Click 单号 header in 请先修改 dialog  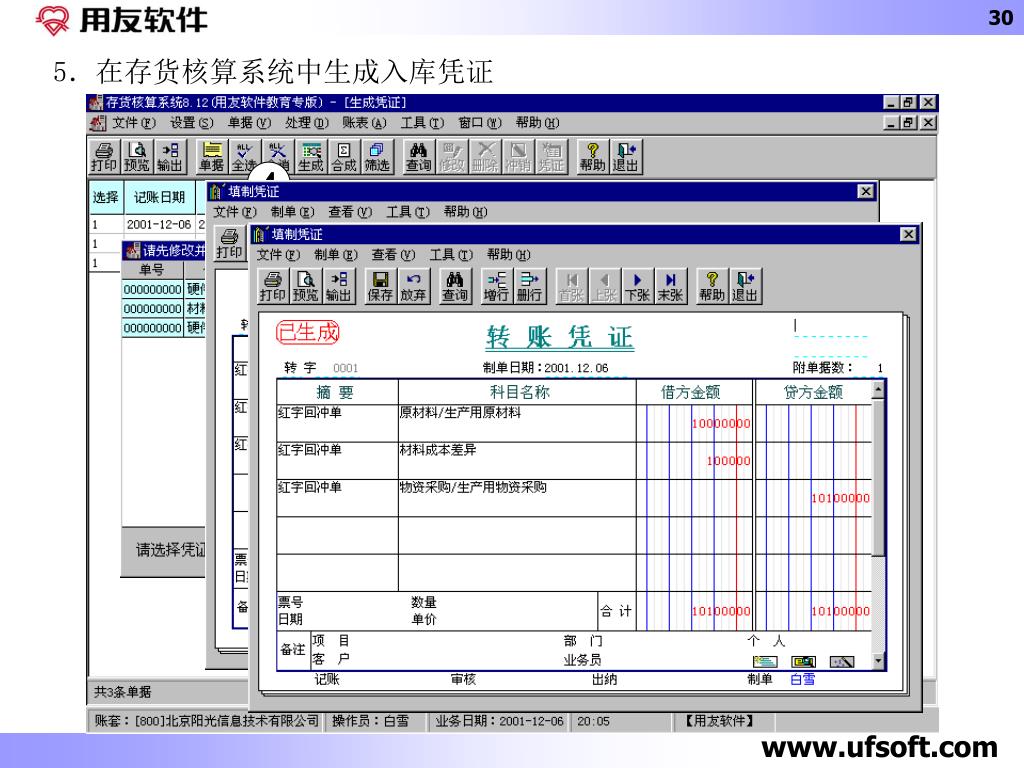152,270
